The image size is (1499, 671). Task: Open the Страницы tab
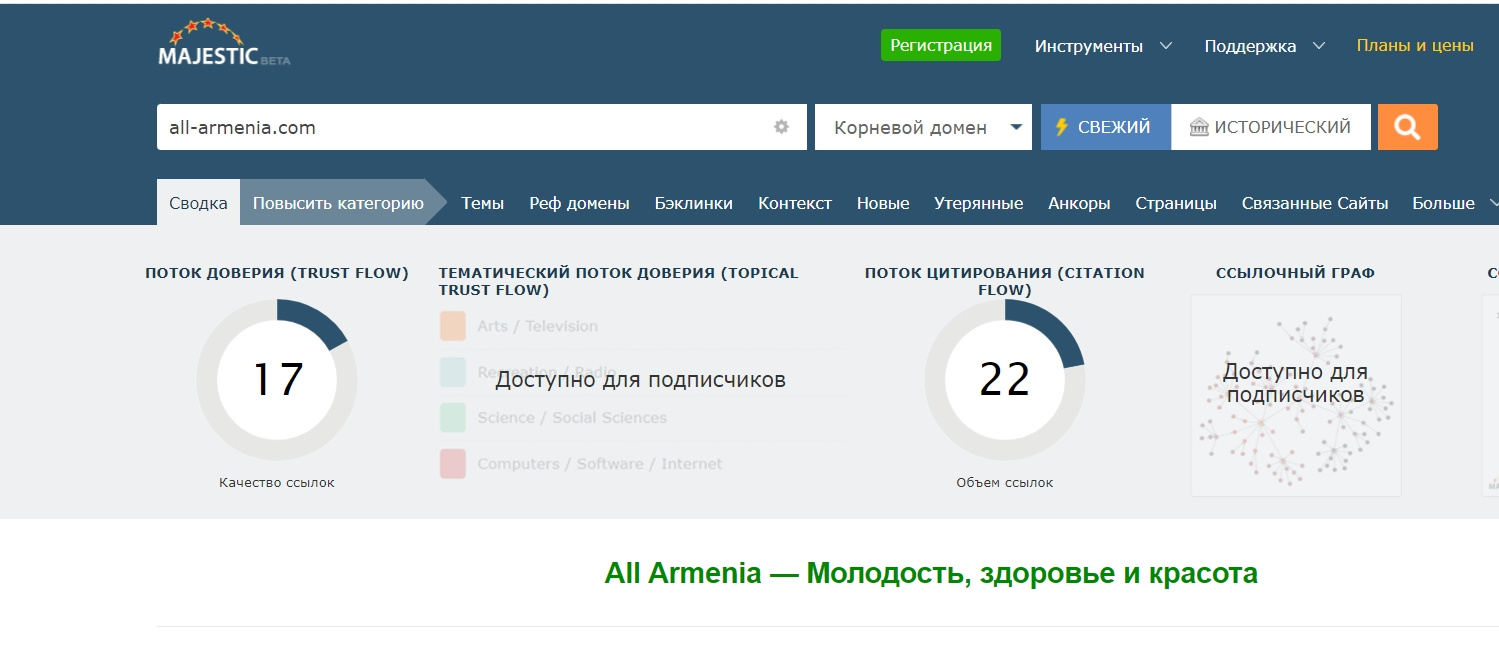1176,203
